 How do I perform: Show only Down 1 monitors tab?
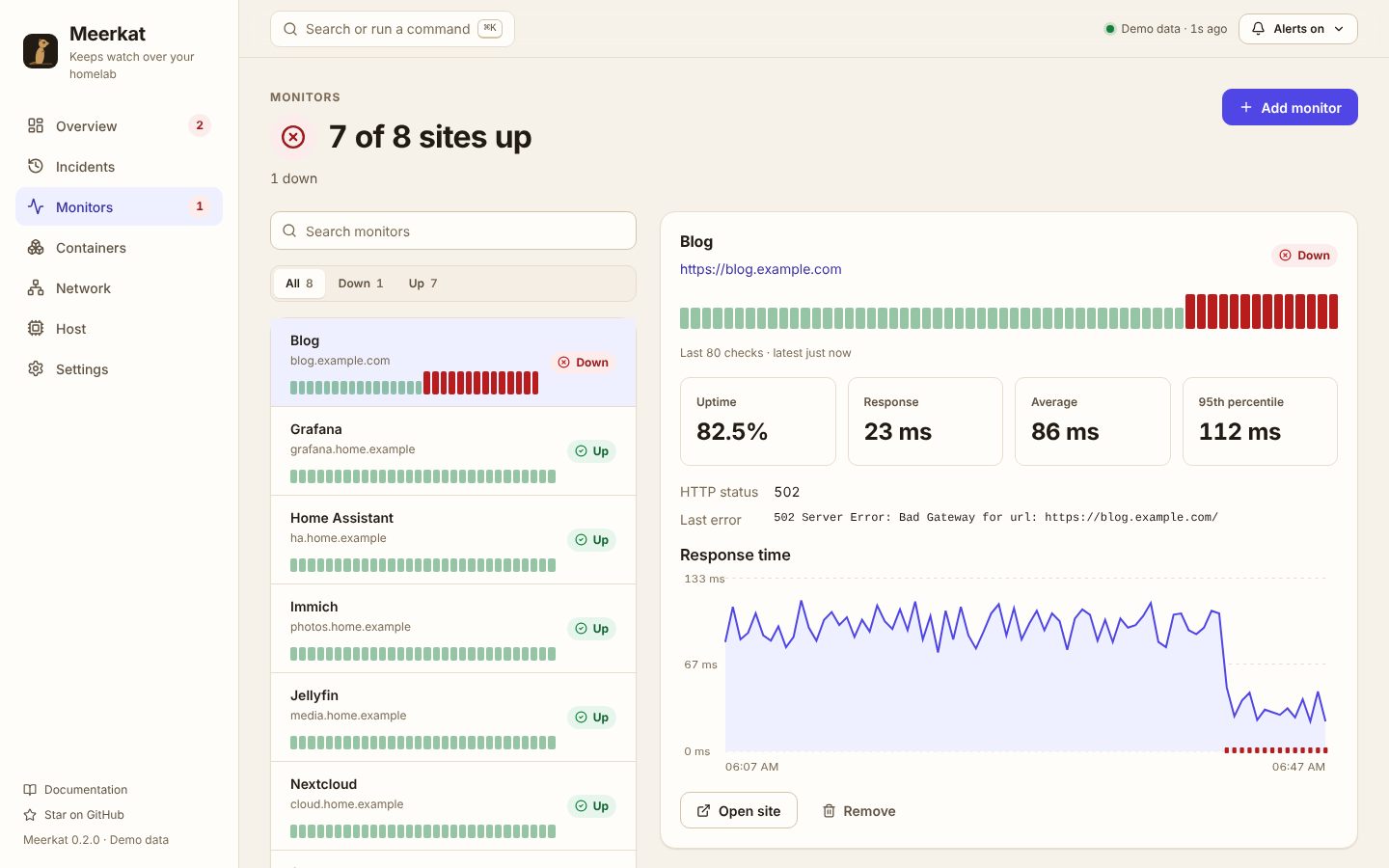361,284
